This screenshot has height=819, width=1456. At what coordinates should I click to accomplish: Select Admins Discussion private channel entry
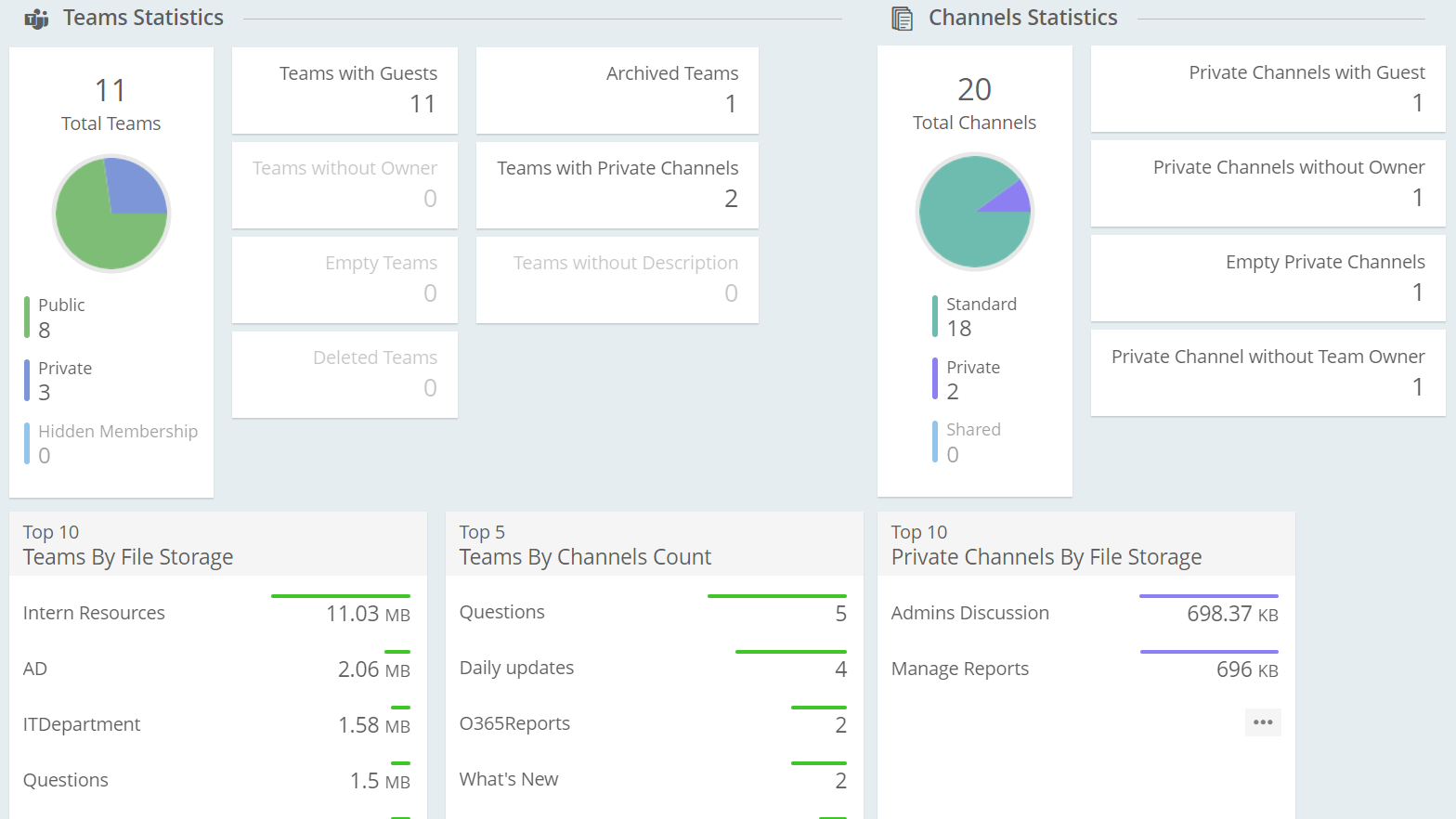click(x=969, y=613)
